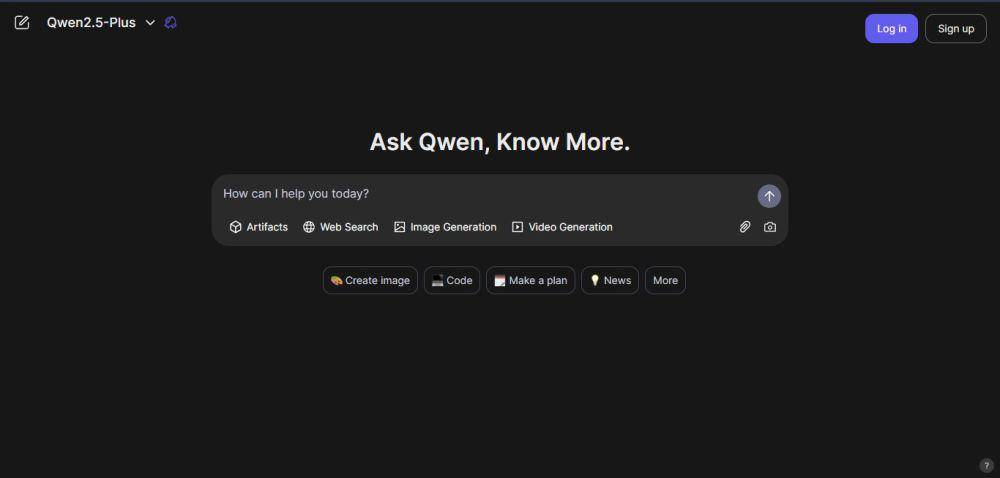This screenshot has height=478, width=1000.
Task: Click the 'Ask Qwen, Know More.' heading
Action: [500, 141]
